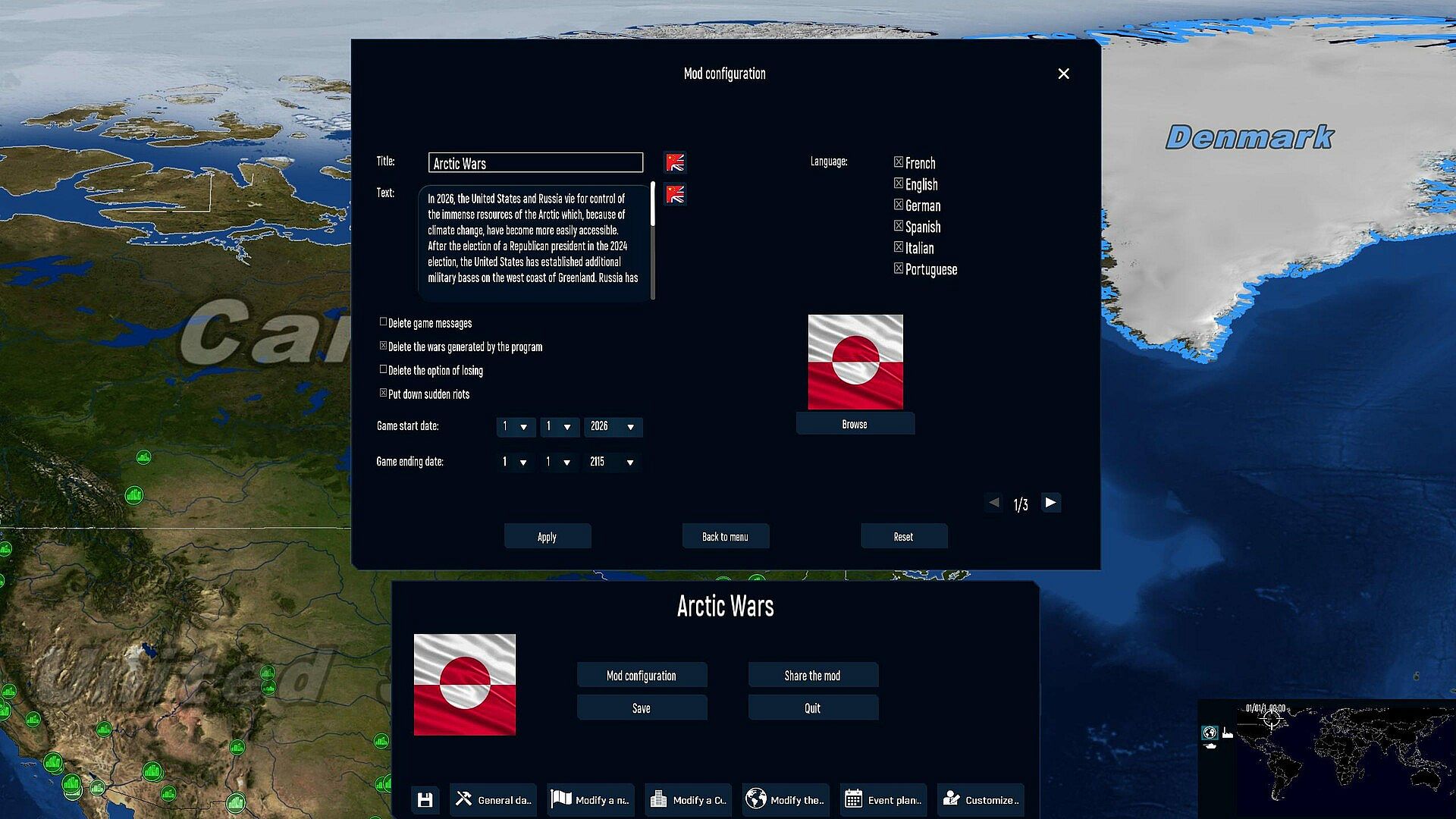Open Event planning calendar button
This screenshot has height=819, width=1456.
pos(883,800)
